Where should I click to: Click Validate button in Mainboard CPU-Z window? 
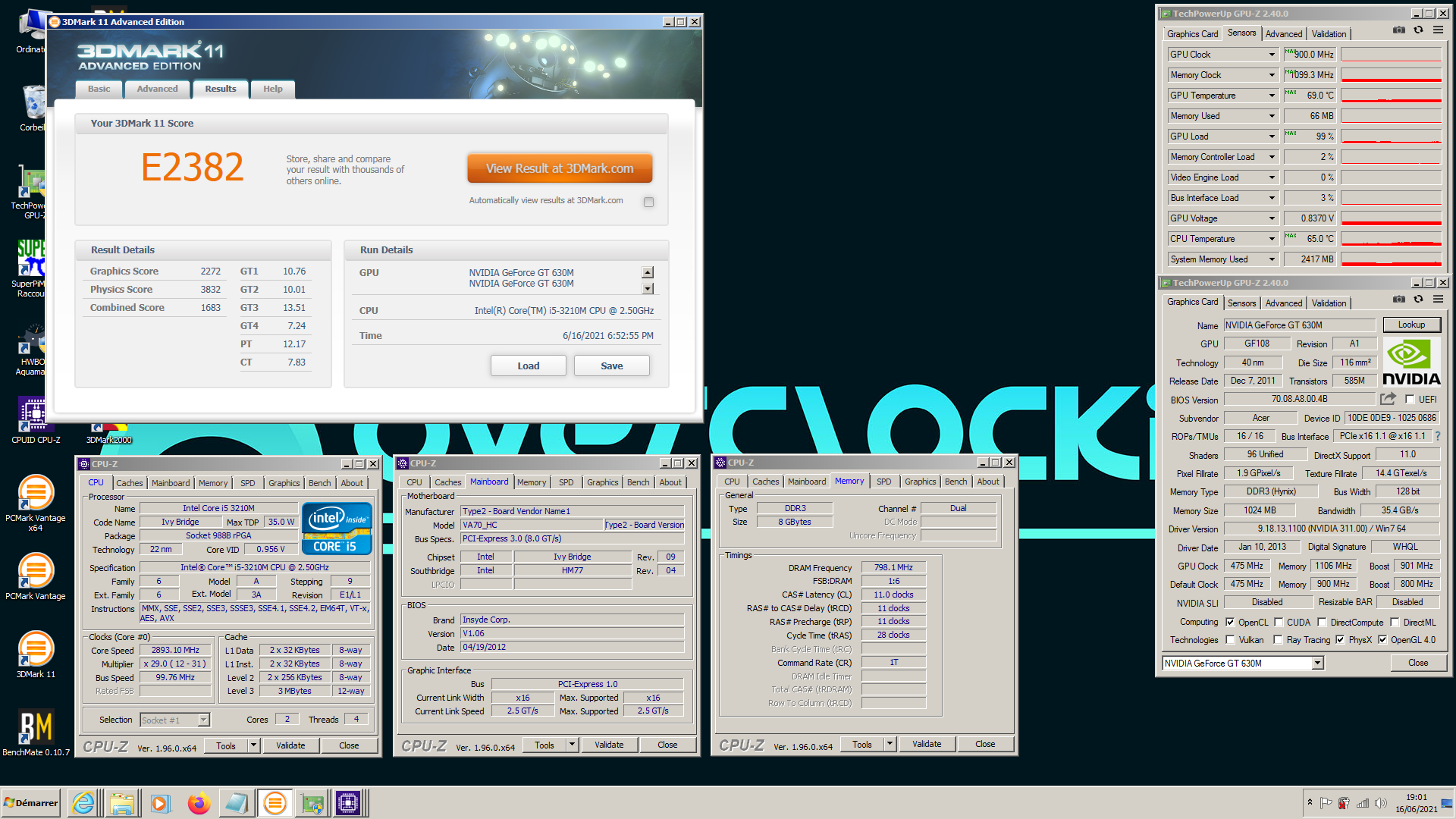[x=608, y=745]
